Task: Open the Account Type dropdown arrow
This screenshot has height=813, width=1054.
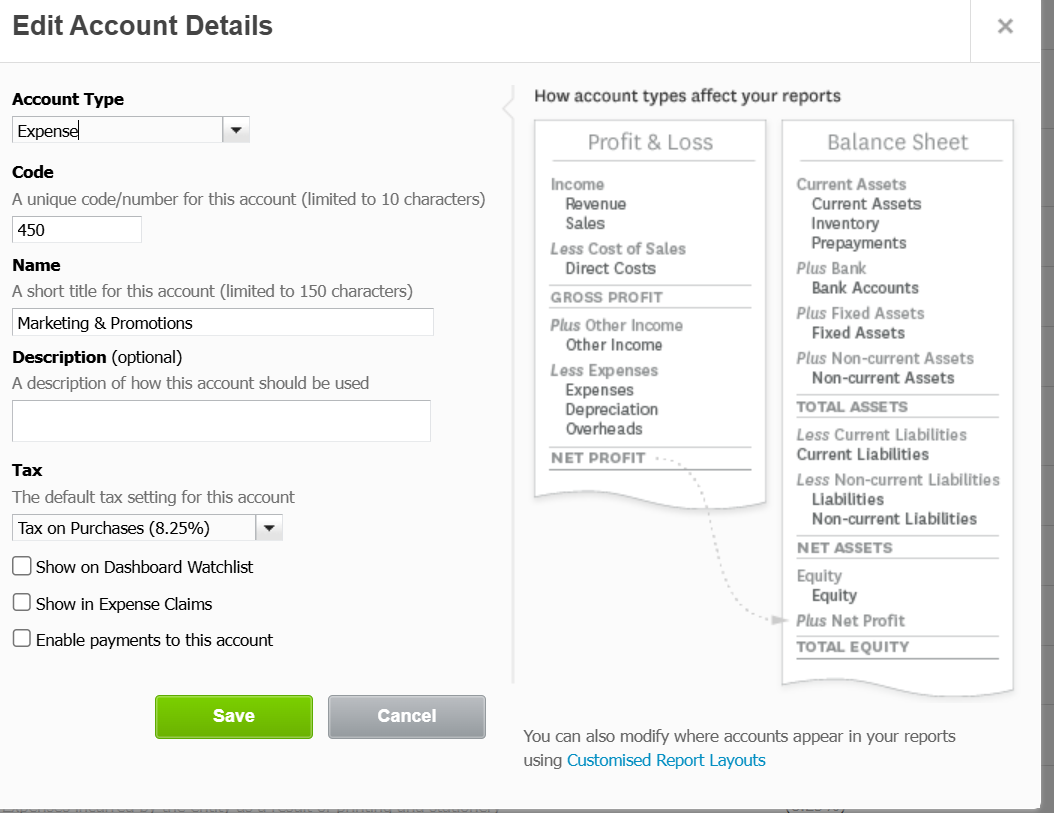Action: pyautogui.click(x=236, y=130)
